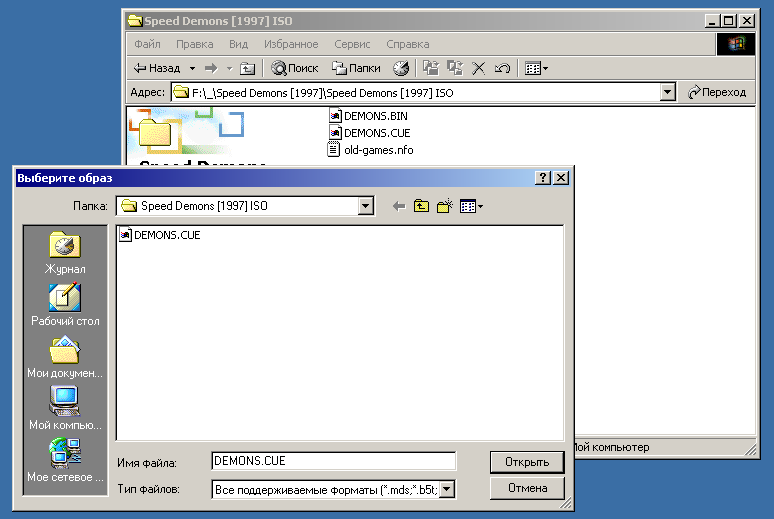Open the Журнал shortcut in the dialog sidebar

click(65, 253)
